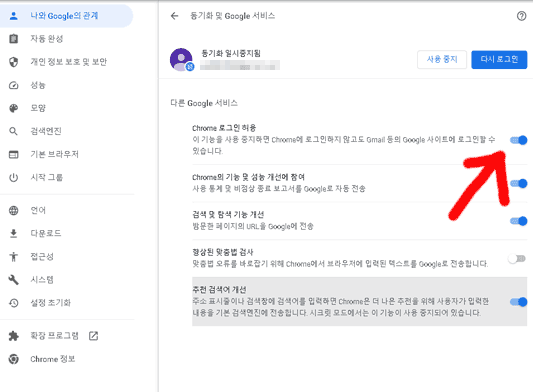Click the globe icon for 언어
Screen dimensions: 533x392
tap(14, 210)
